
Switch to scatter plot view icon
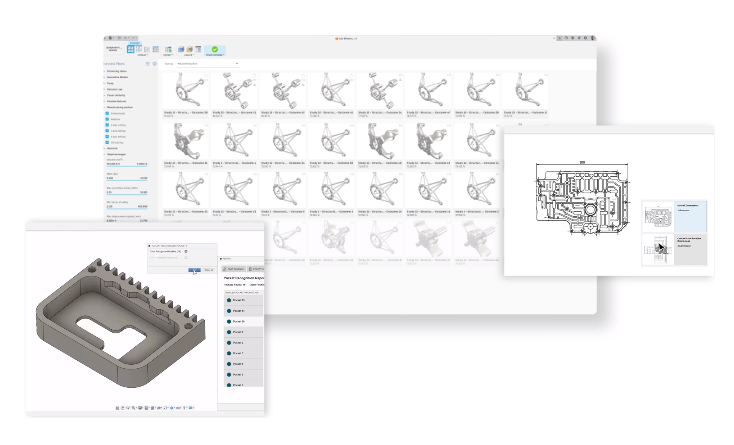[x=147, y=49]
